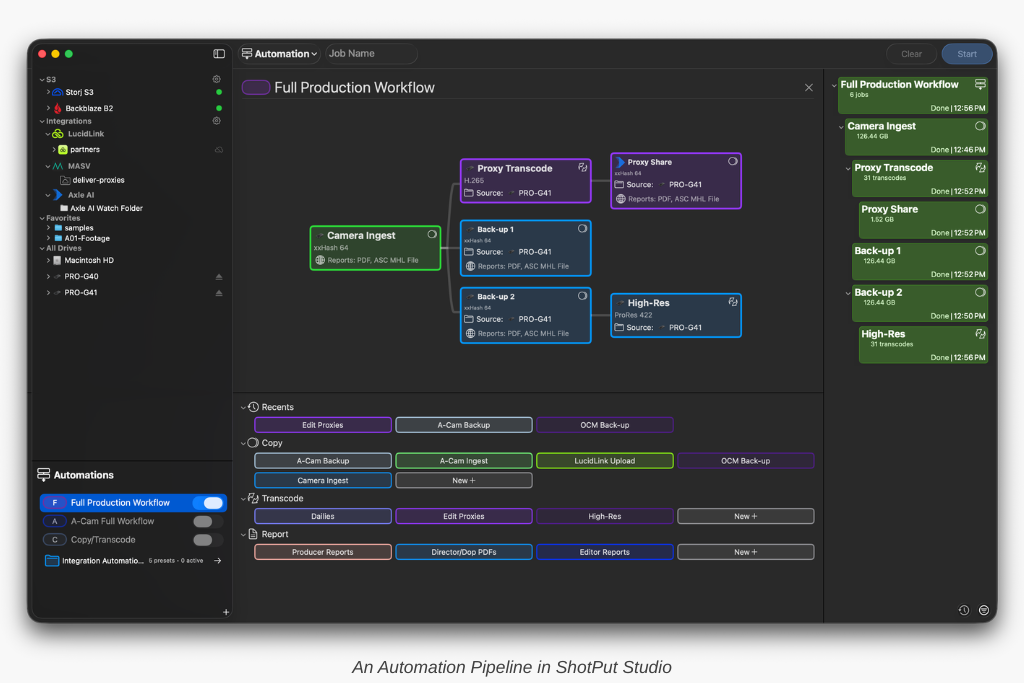Click transcode icon on Proxy Transcode node
Screen dimensions: 1024x683
coord(582,168)
